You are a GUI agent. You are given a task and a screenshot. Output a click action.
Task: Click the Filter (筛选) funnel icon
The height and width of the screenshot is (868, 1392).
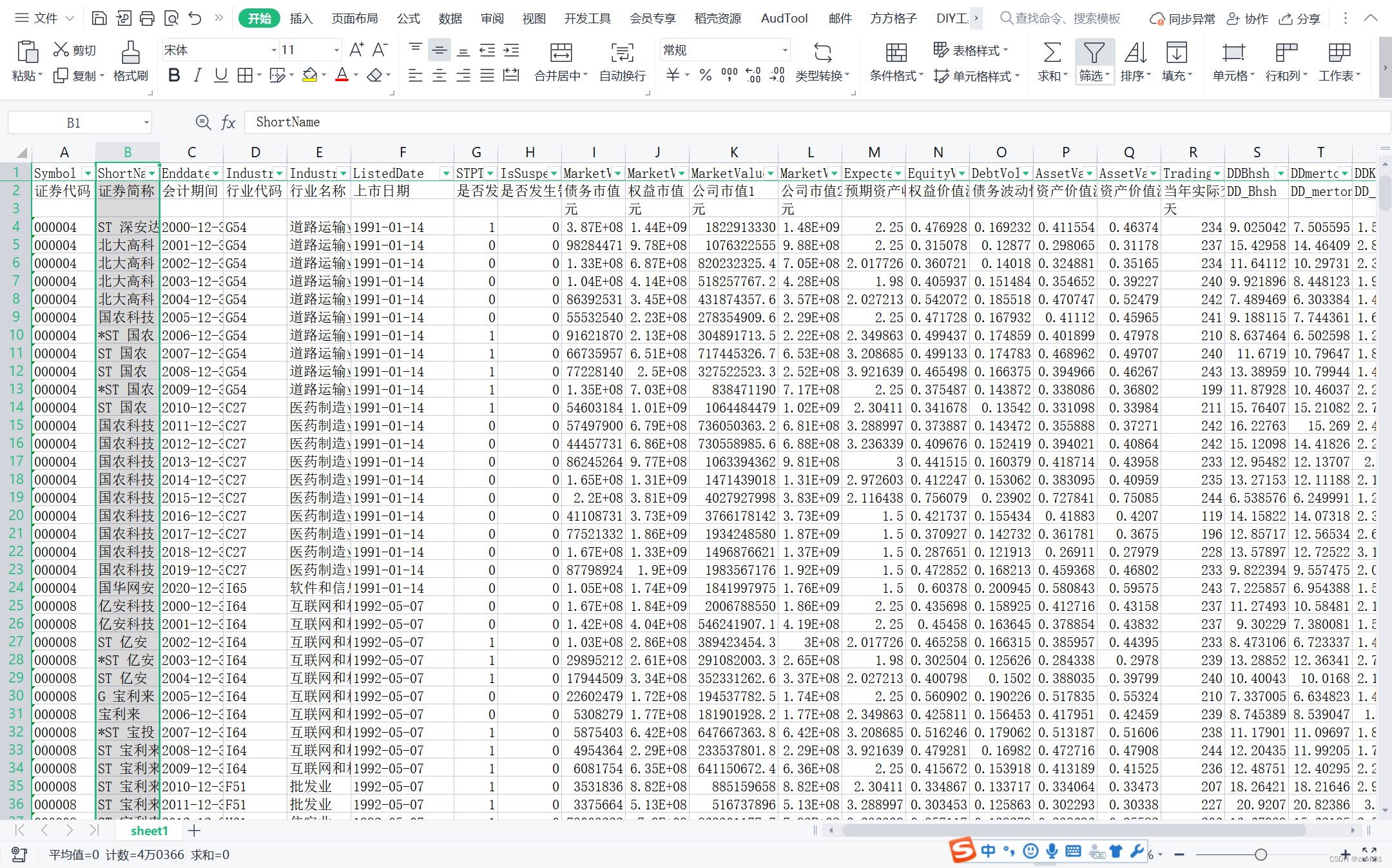[x=1094, y=53]
